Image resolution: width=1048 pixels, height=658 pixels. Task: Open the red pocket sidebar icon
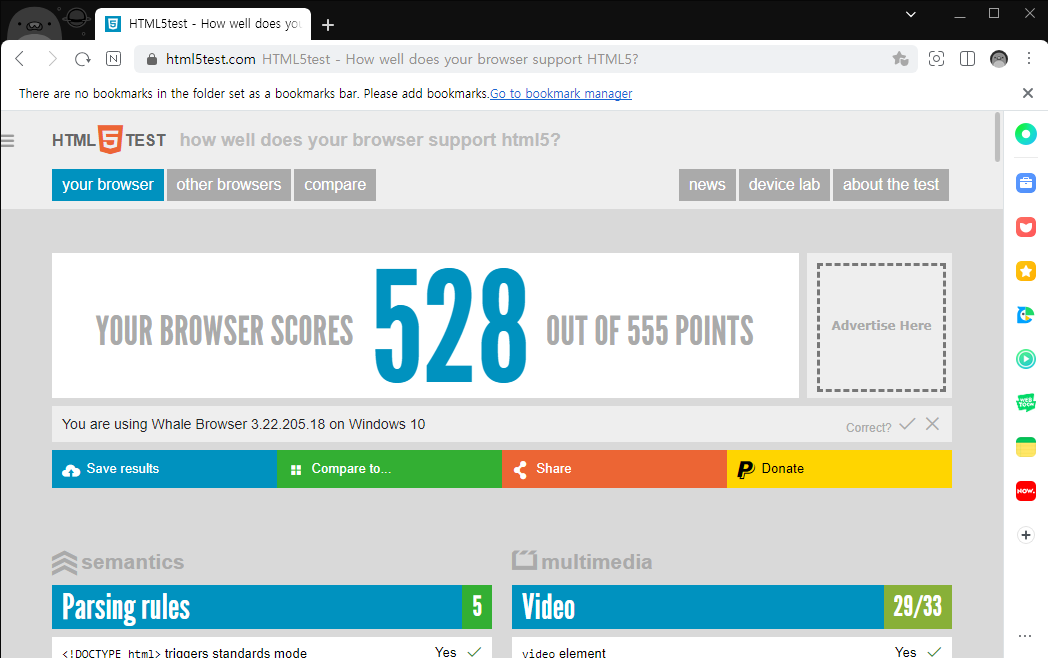tap(1026, 227)
